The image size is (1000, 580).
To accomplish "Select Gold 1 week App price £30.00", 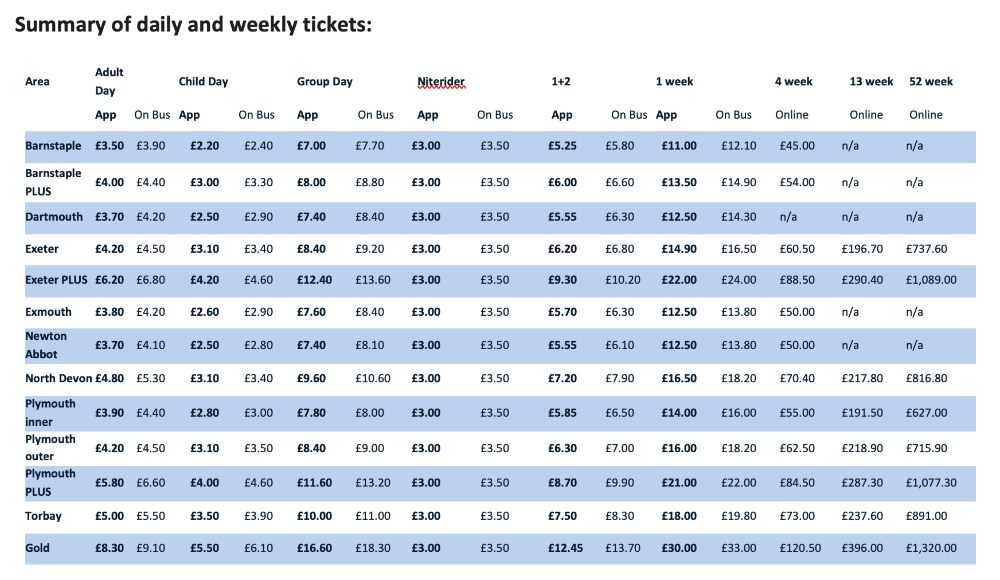I will pyautogui.click(x=679, y=548).
